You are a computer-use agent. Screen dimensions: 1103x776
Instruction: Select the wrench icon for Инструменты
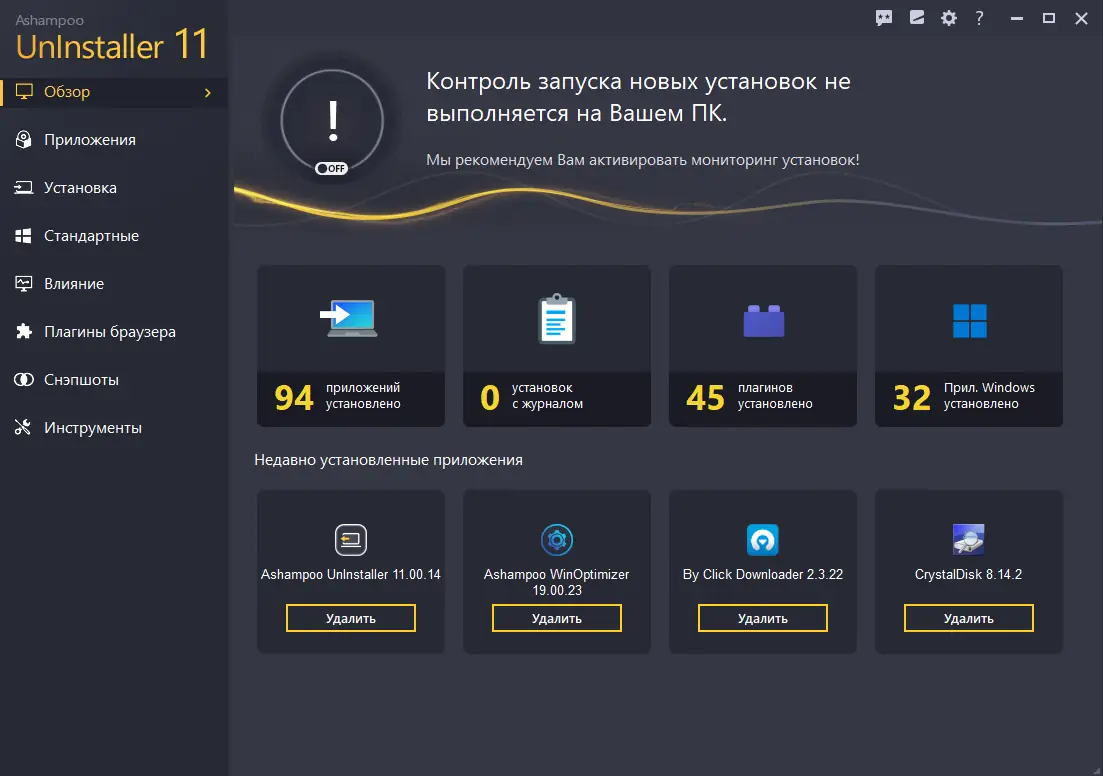(23, 427)
